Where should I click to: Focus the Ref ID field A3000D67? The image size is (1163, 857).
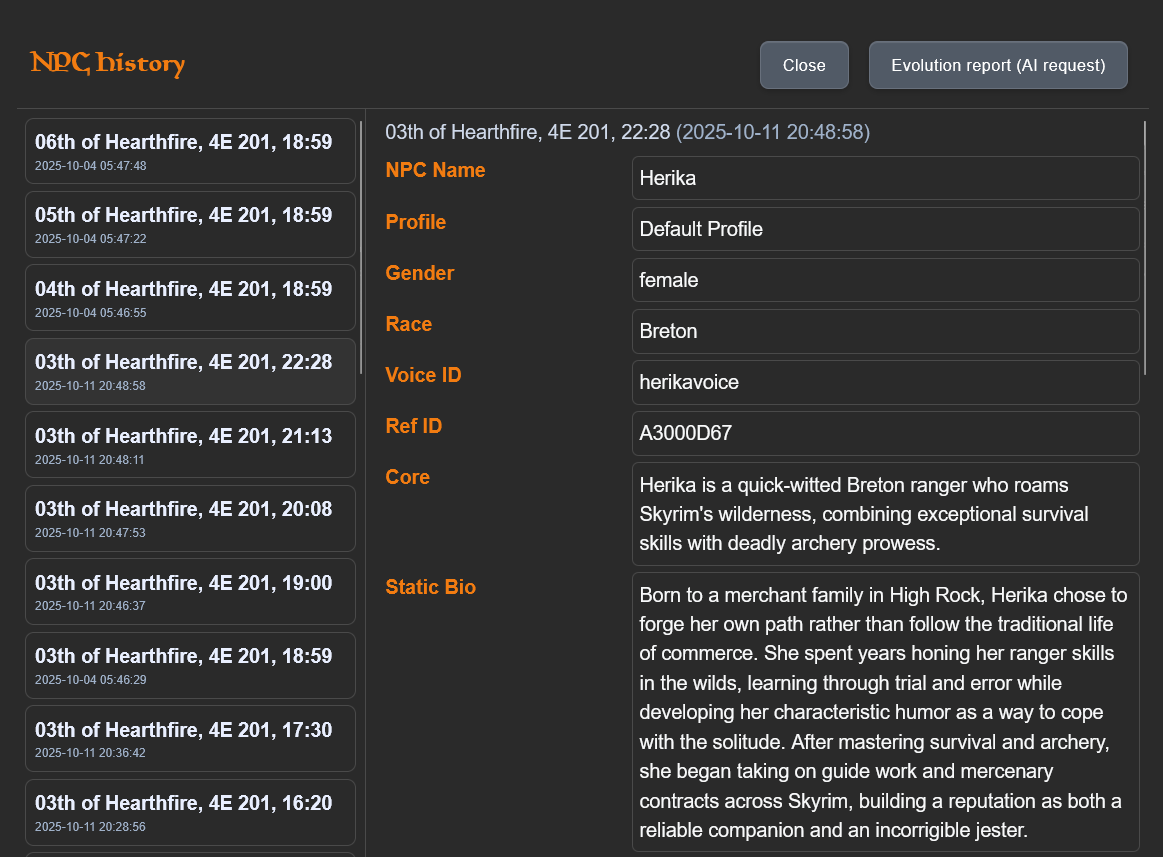click(885, 433)
